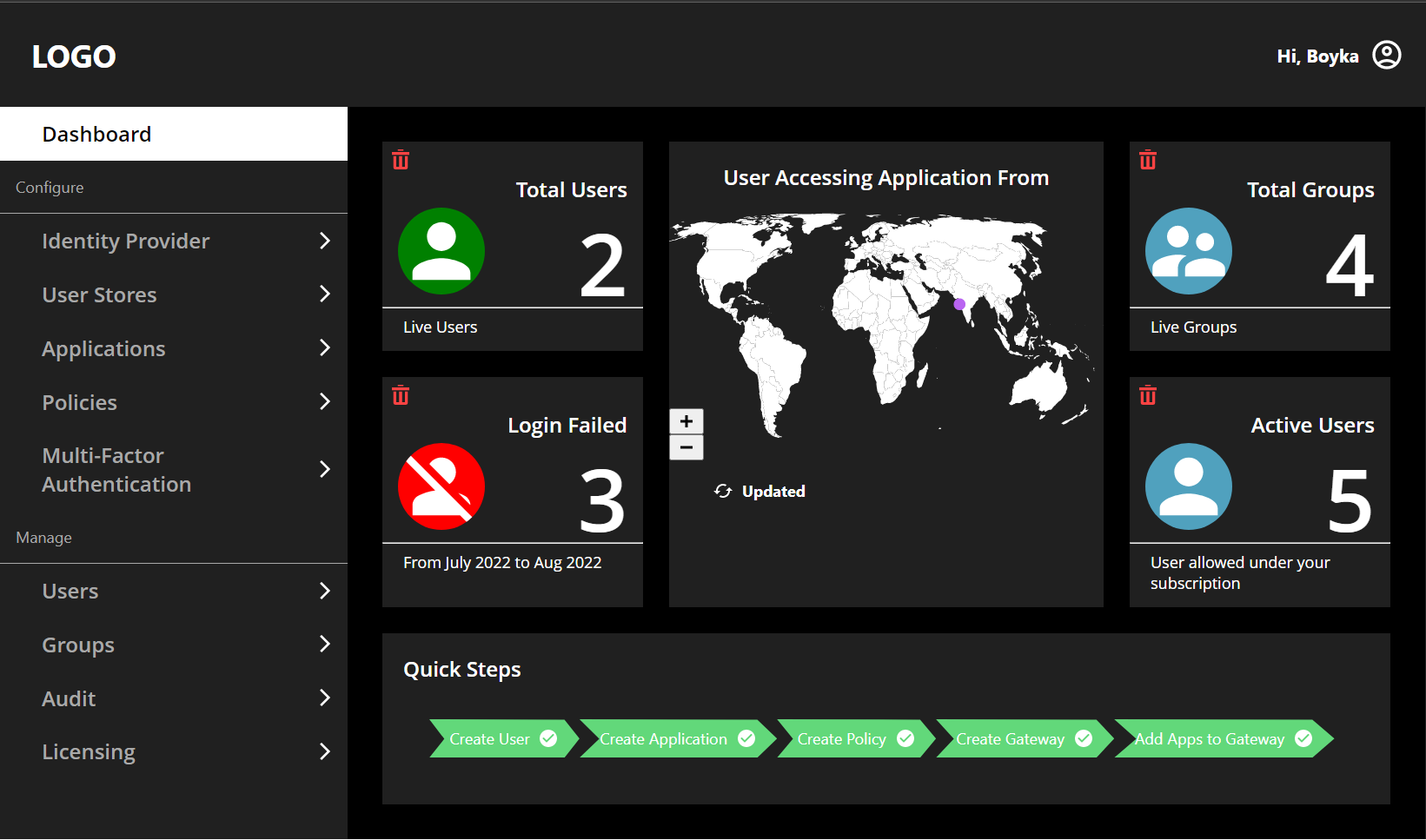Zoom into the map with plus button

(x=686, y=421)
